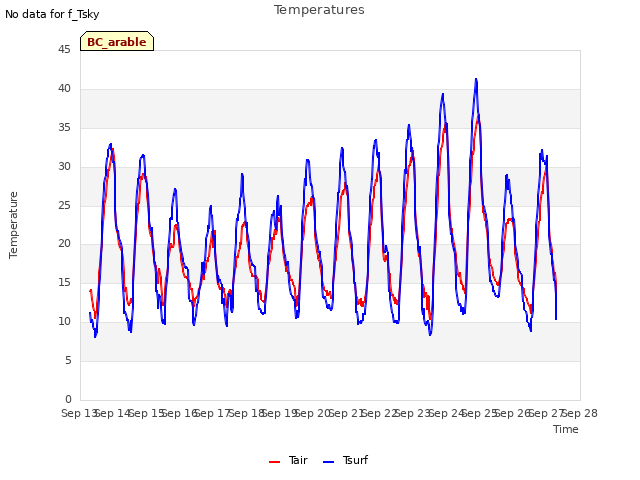Click the y-axis tick label 40
The width and height of the screenshot is (640, 480).
click(x=64, y=89)
